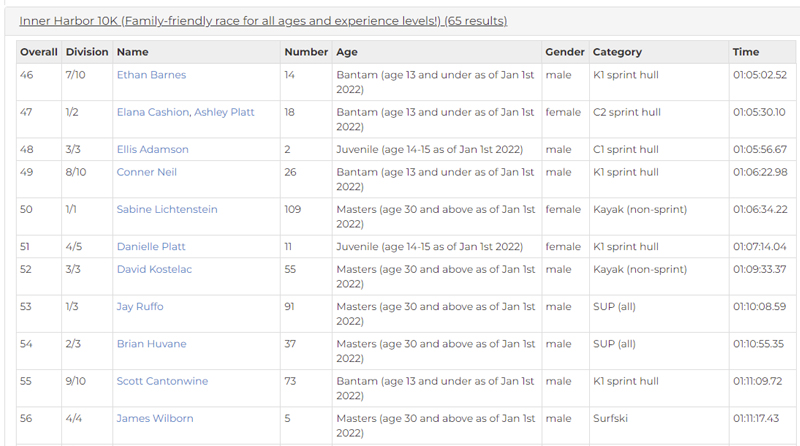Sort by Gender column header

[x=565, y=52]
